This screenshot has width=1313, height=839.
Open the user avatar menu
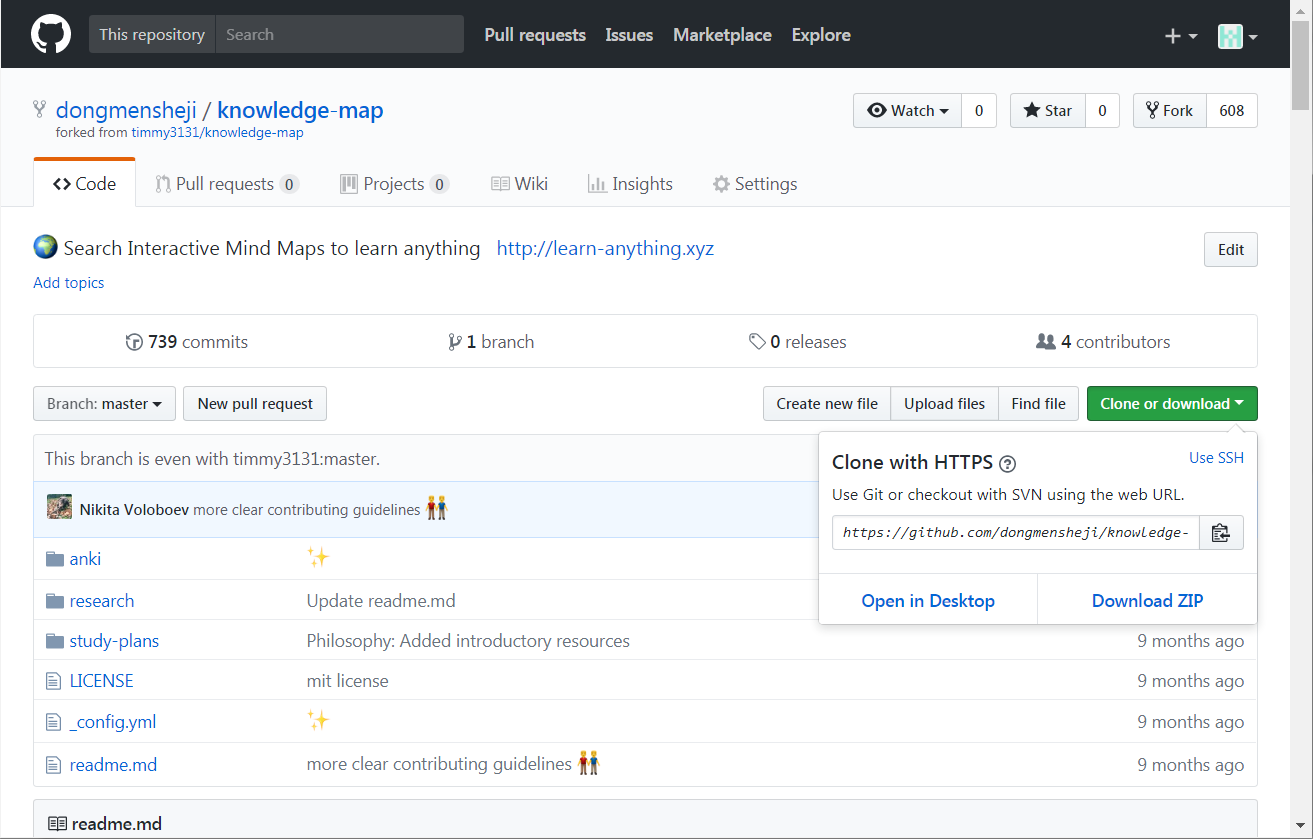coord(1237,36)
